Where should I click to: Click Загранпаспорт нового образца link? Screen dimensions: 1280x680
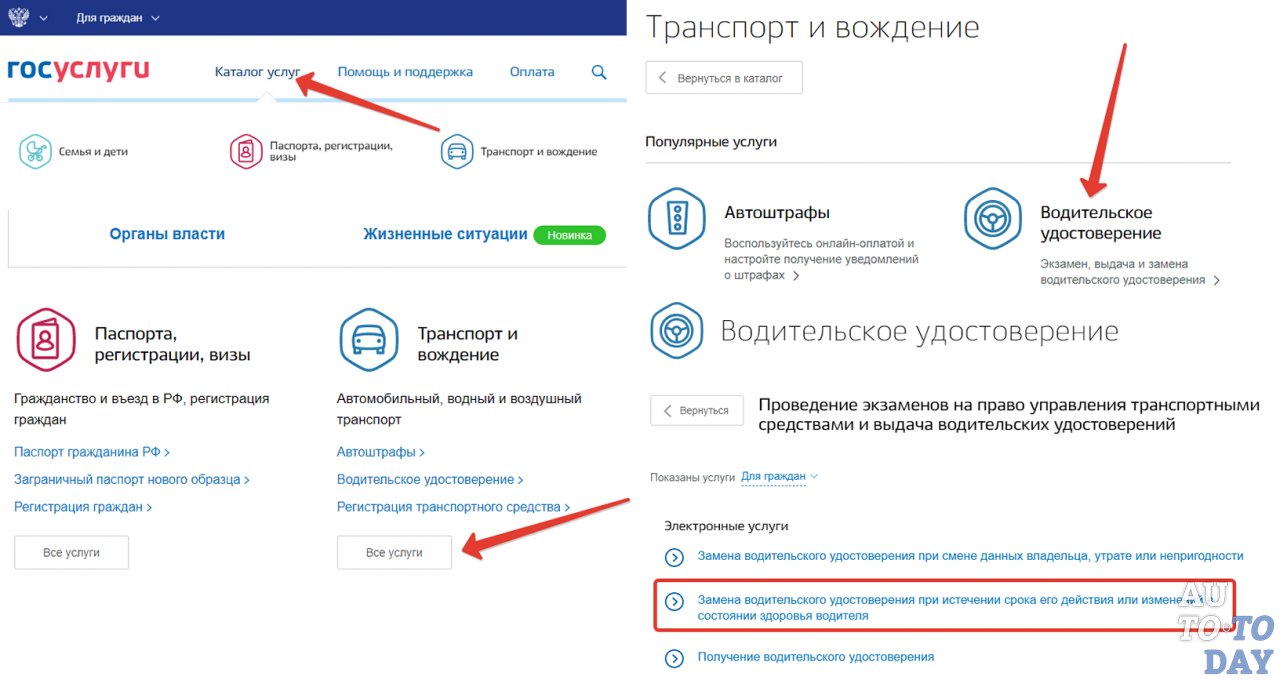coord(128,479)
